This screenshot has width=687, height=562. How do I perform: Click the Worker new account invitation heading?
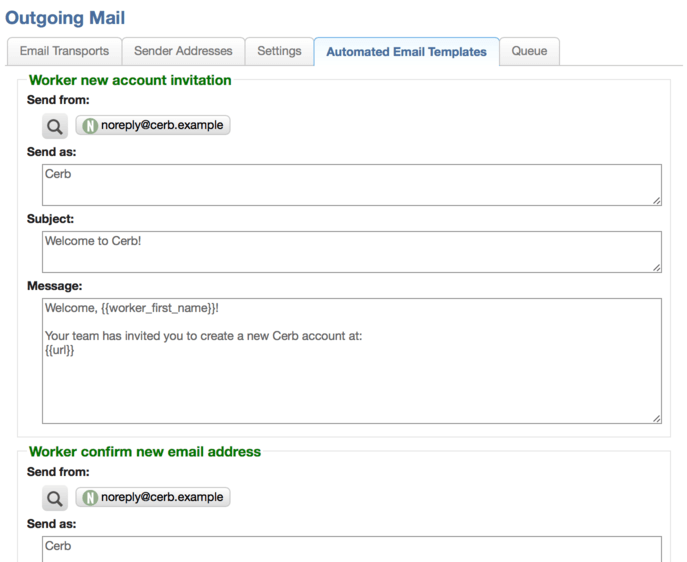pos(130,80)
